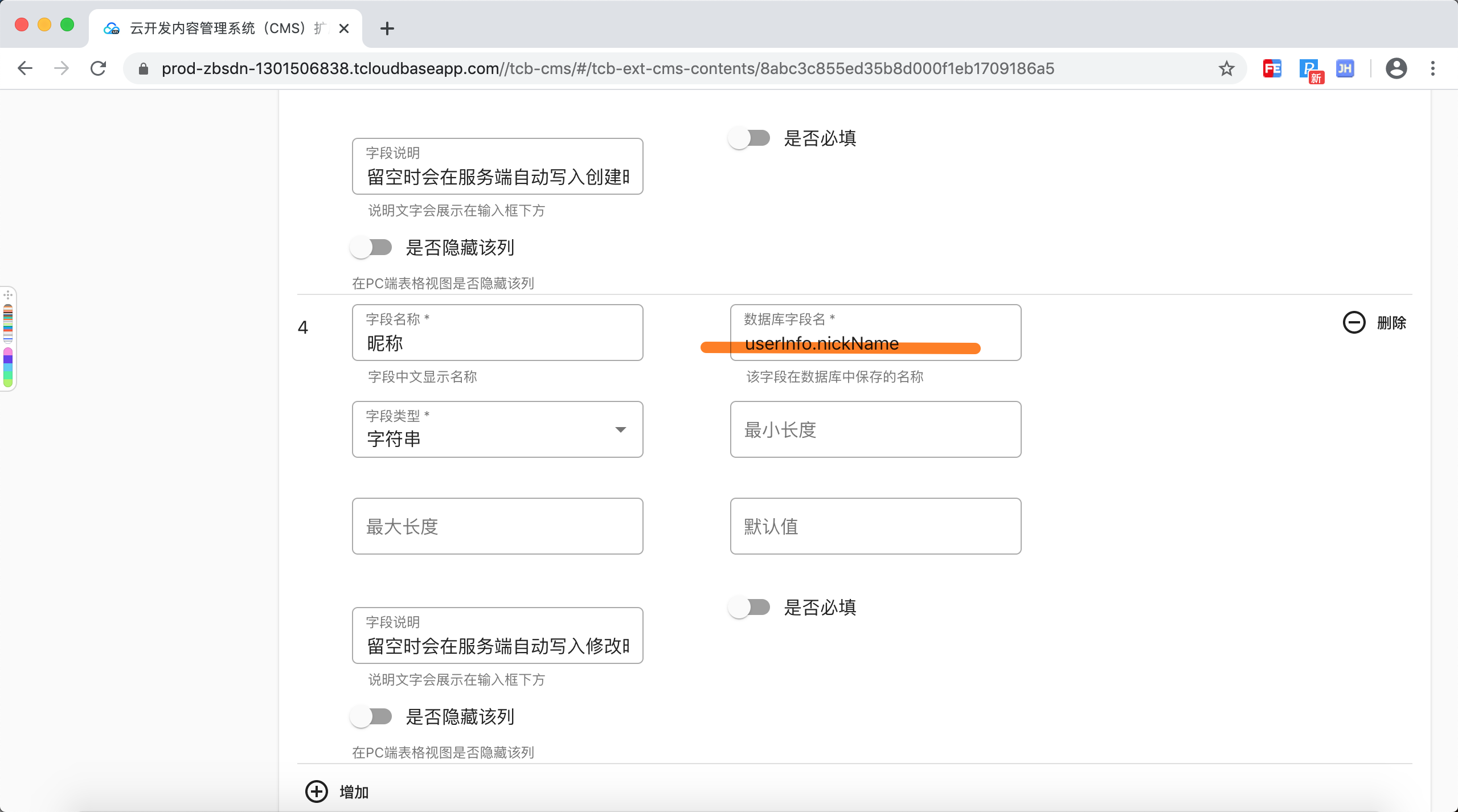Click the 默认值 input field
Image resolution: width=1458 pixels, height=812 pixels.
pos(875,526)
